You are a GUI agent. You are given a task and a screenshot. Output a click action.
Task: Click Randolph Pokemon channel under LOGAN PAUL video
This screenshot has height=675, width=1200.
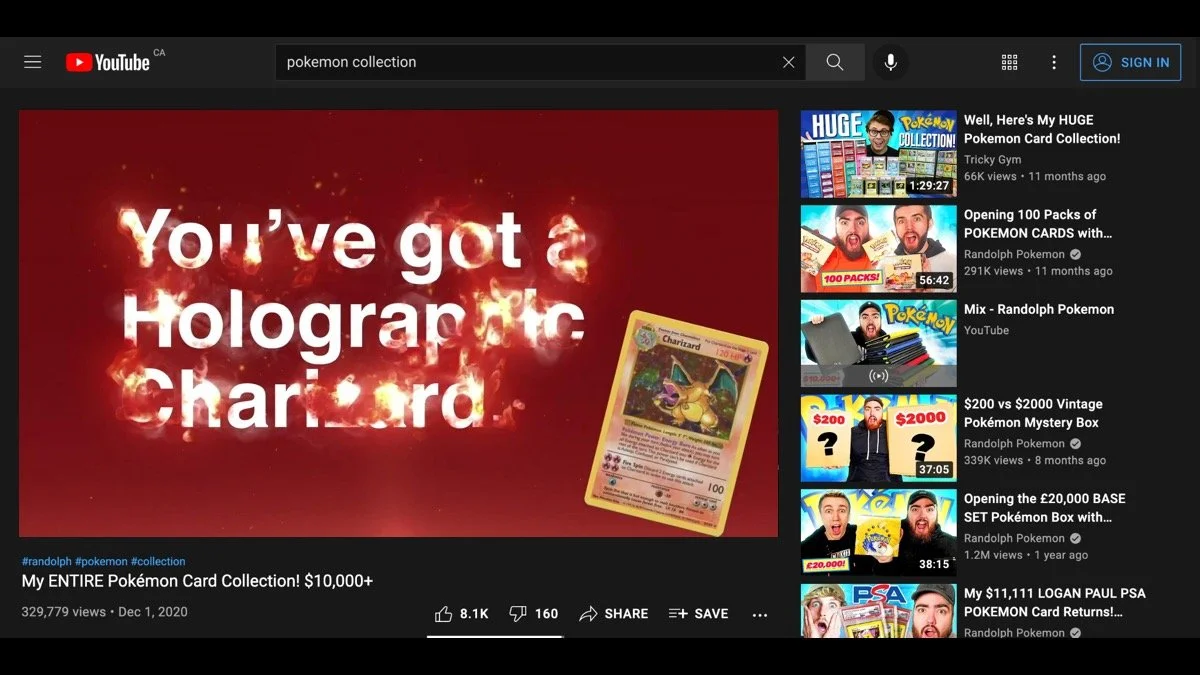coord(1014,632)
